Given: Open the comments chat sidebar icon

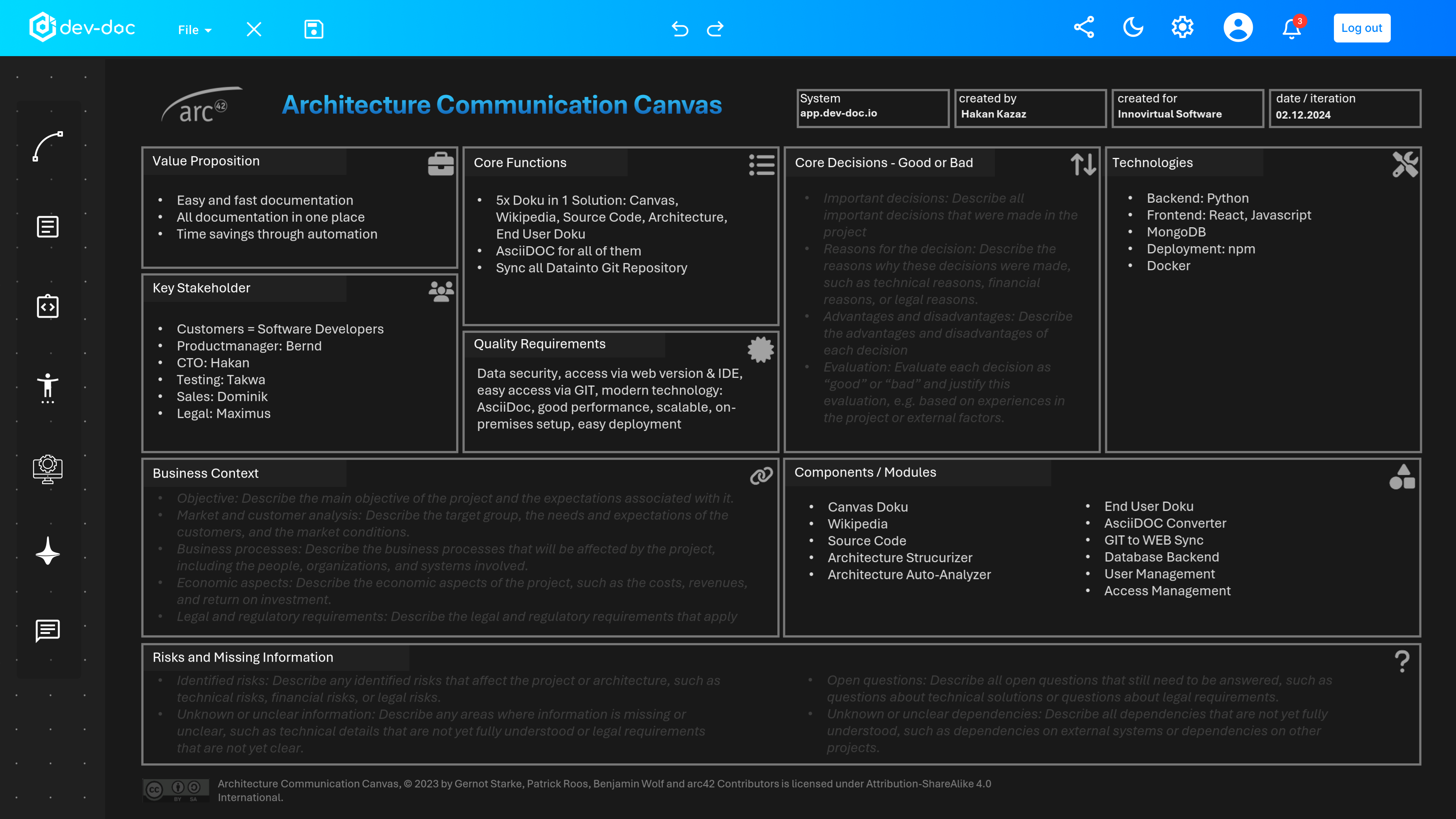Looking at the screenshot, I should (47, 630).
